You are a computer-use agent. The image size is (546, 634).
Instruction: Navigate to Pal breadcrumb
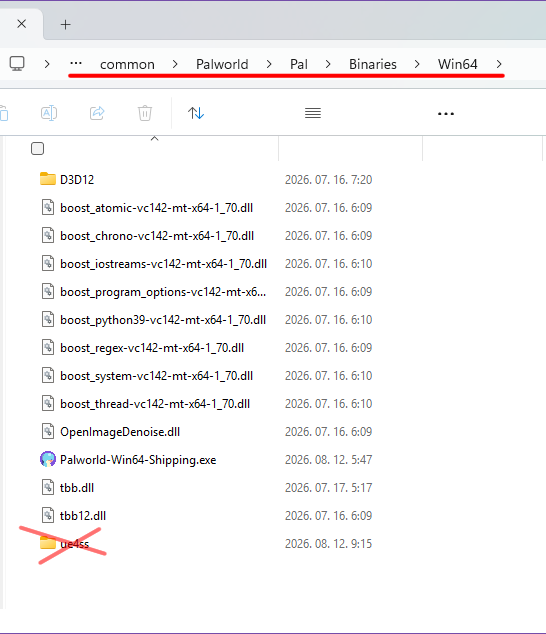[x=299, y=64]
